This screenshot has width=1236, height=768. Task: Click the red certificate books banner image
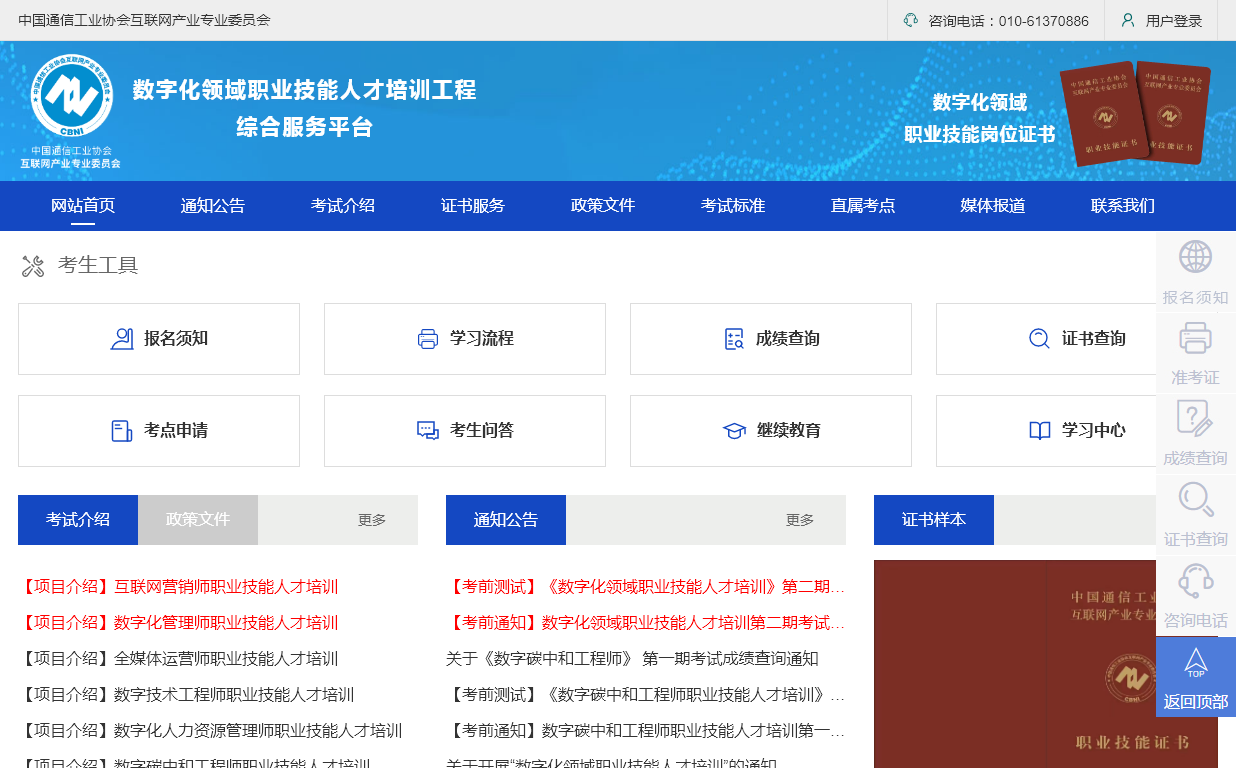click(1136, 113)
